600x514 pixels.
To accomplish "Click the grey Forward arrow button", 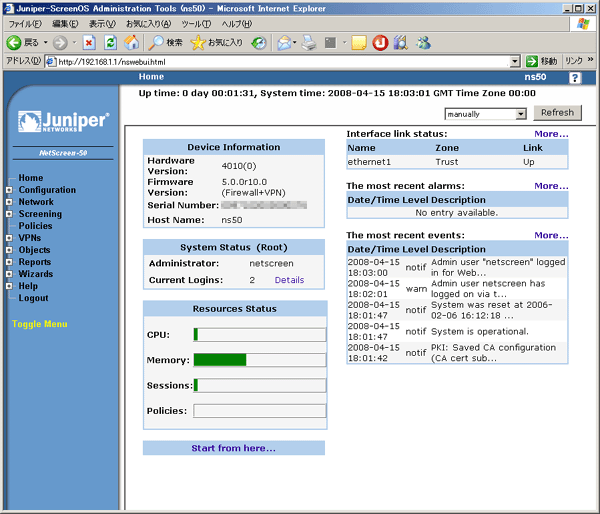I will tap(60, 42).
